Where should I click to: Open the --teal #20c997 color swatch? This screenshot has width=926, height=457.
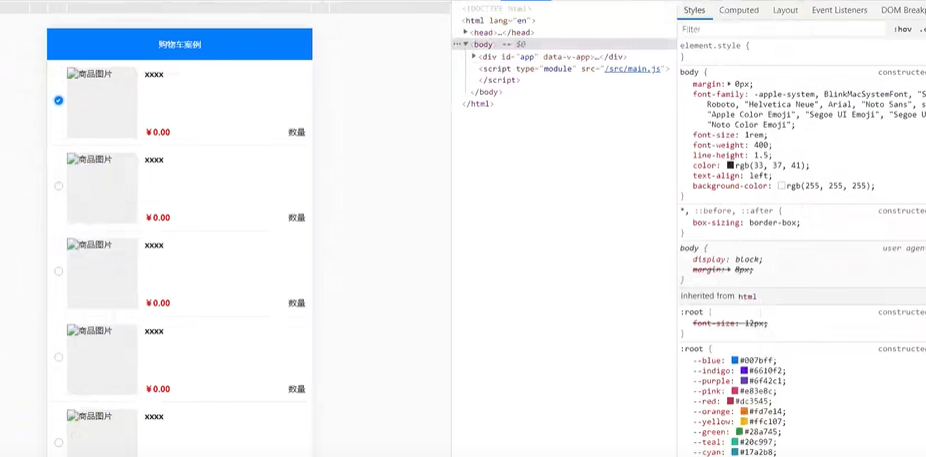735,442
